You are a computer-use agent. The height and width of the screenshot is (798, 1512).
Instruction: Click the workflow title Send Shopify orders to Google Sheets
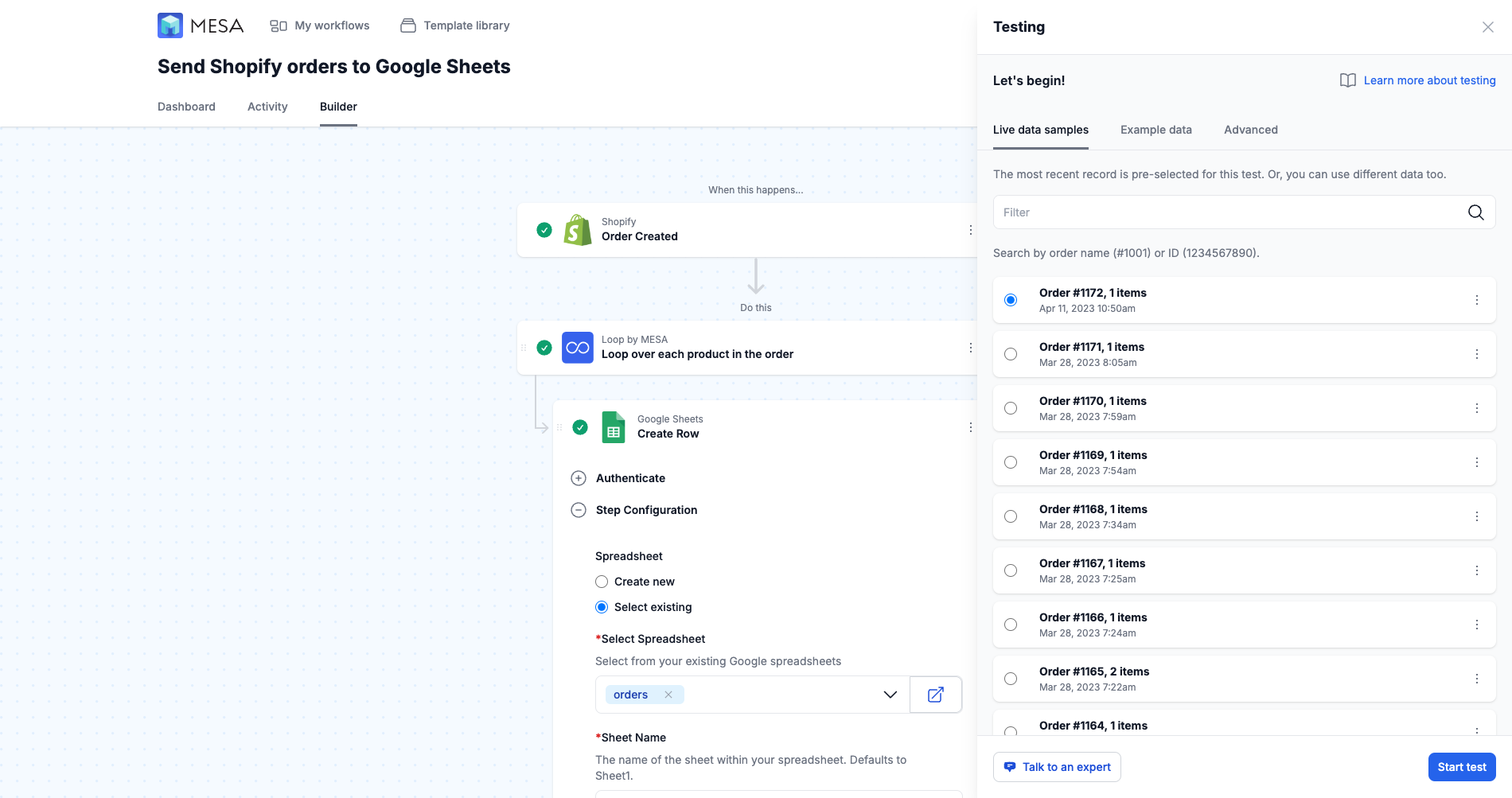pyautogui.click(x=334, y=67)
